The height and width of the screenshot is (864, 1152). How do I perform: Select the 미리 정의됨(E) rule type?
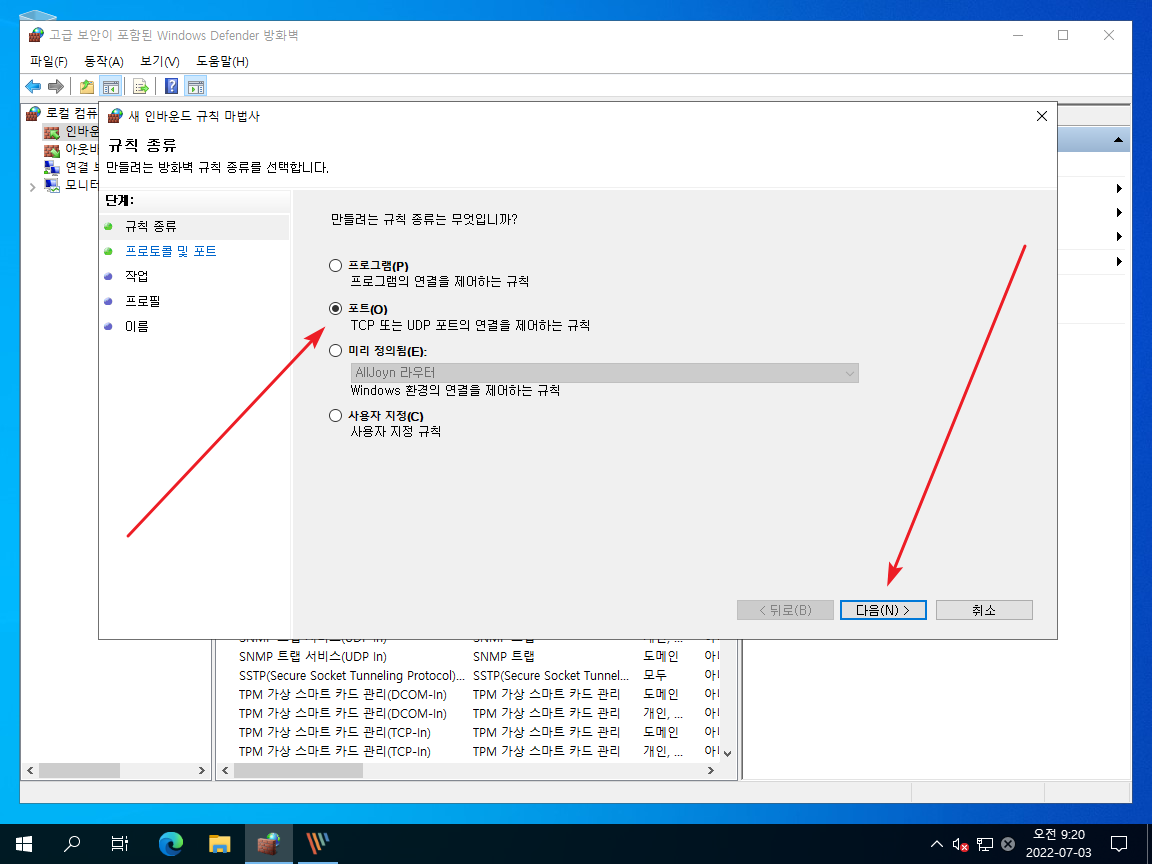pos(336,350)
